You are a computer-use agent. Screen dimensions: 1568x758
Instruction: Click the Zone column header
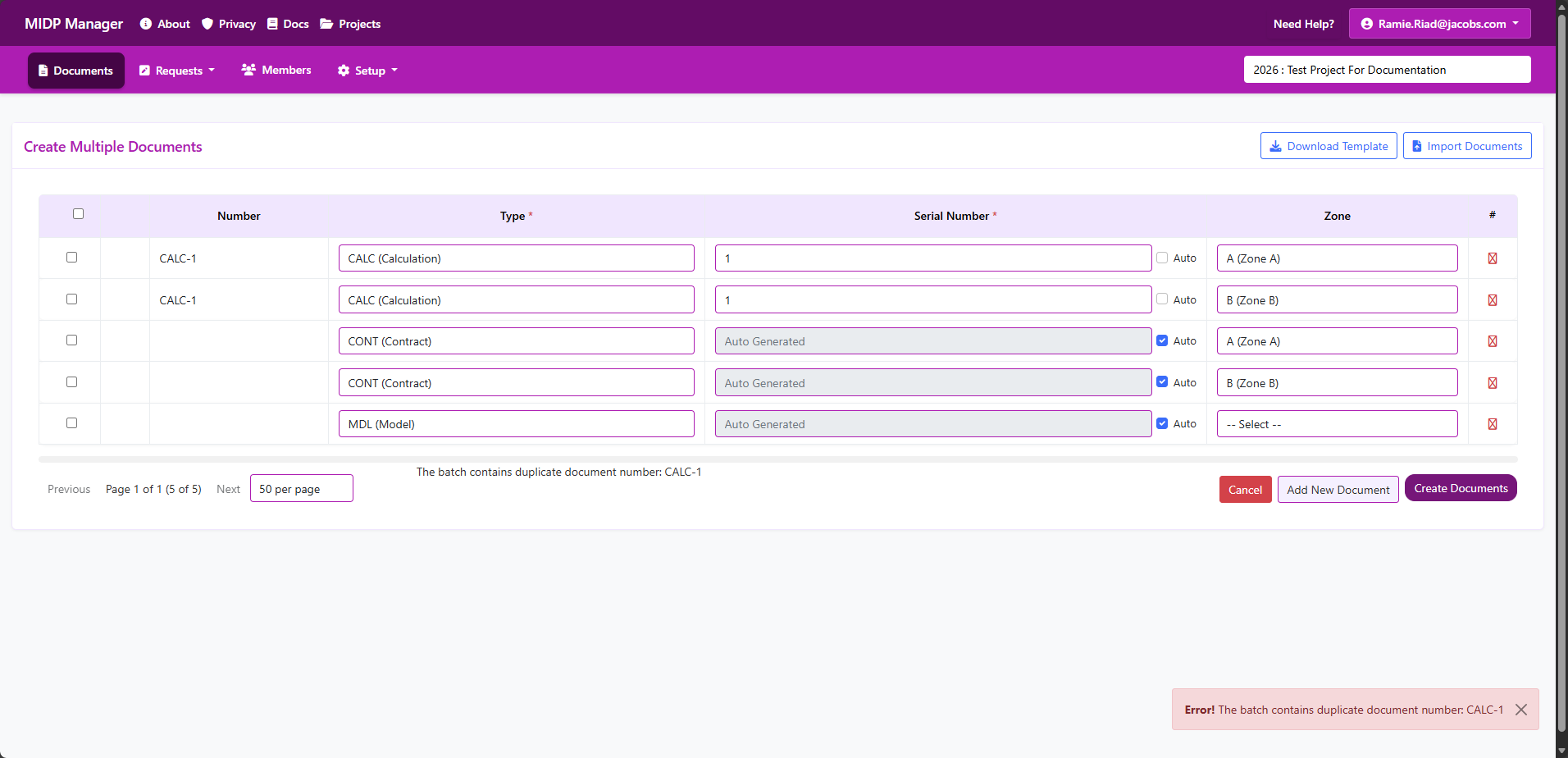1338,216
